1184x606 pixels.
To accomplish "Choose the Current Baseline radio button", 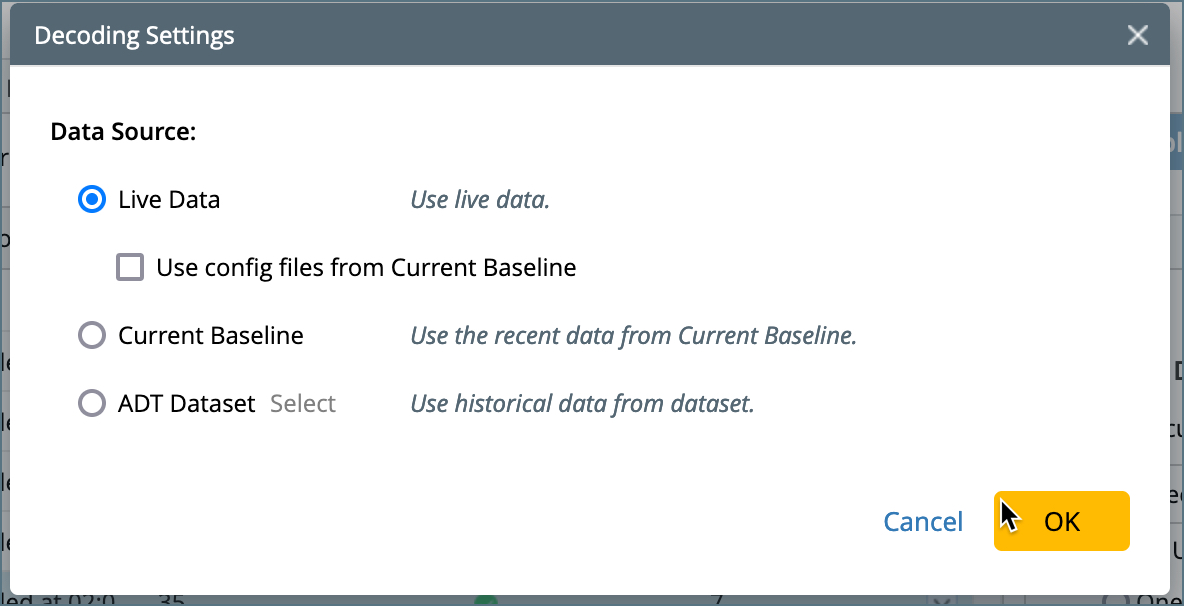I will point(92,336).
